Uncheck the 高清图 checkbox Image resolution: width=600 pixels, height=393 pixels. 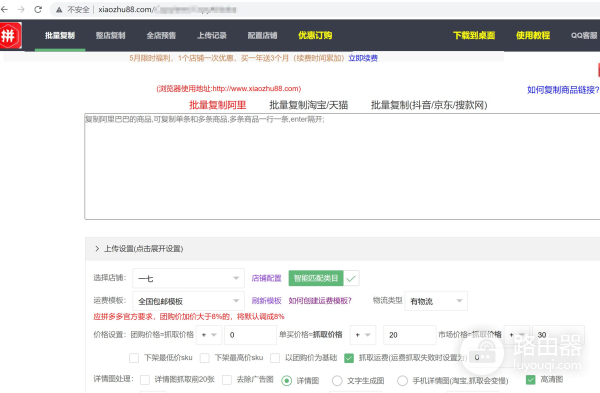pyautogui.click(x=530, y=380)
